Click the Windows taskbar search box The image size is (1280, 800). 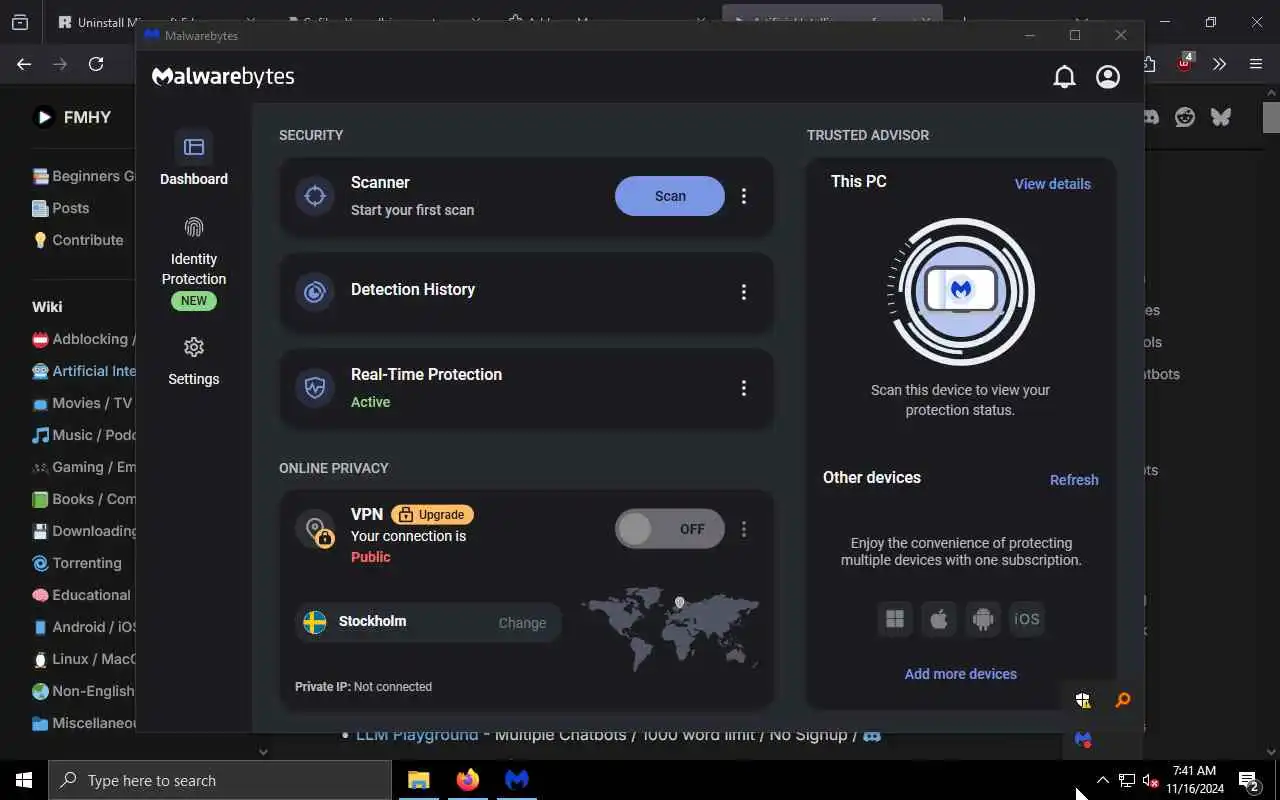[x=220, y=780]
